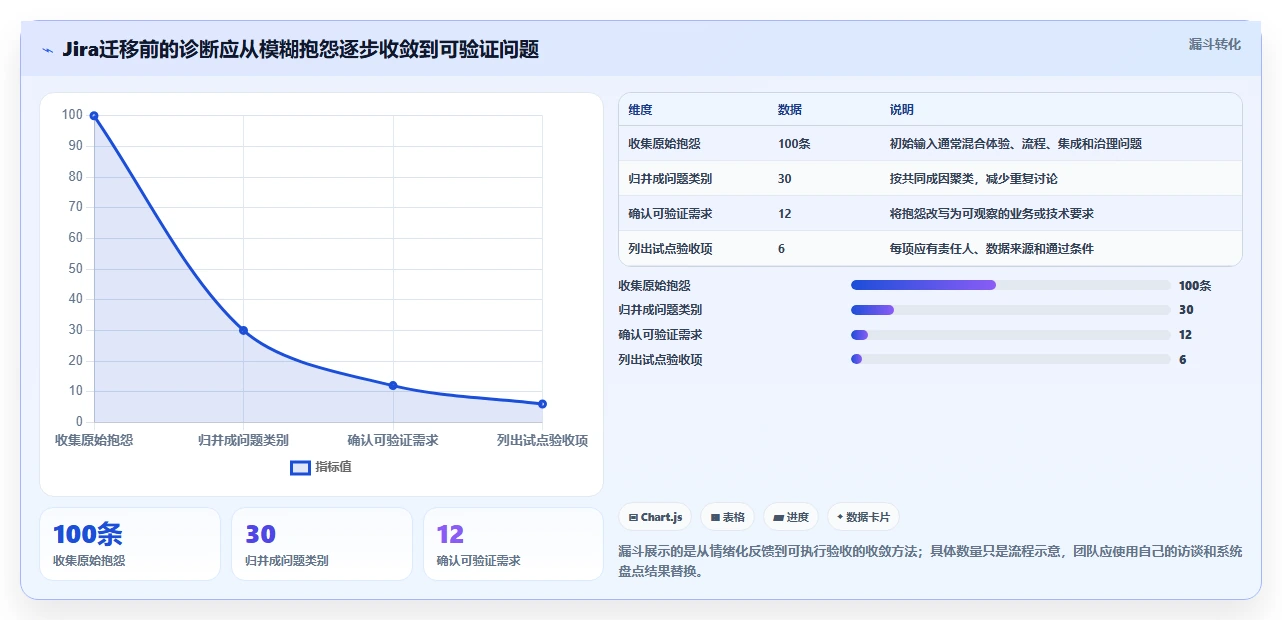Click the page title starting with Jira迁移前
Viewport: 1282px width, 620px height.
[300, 50]
